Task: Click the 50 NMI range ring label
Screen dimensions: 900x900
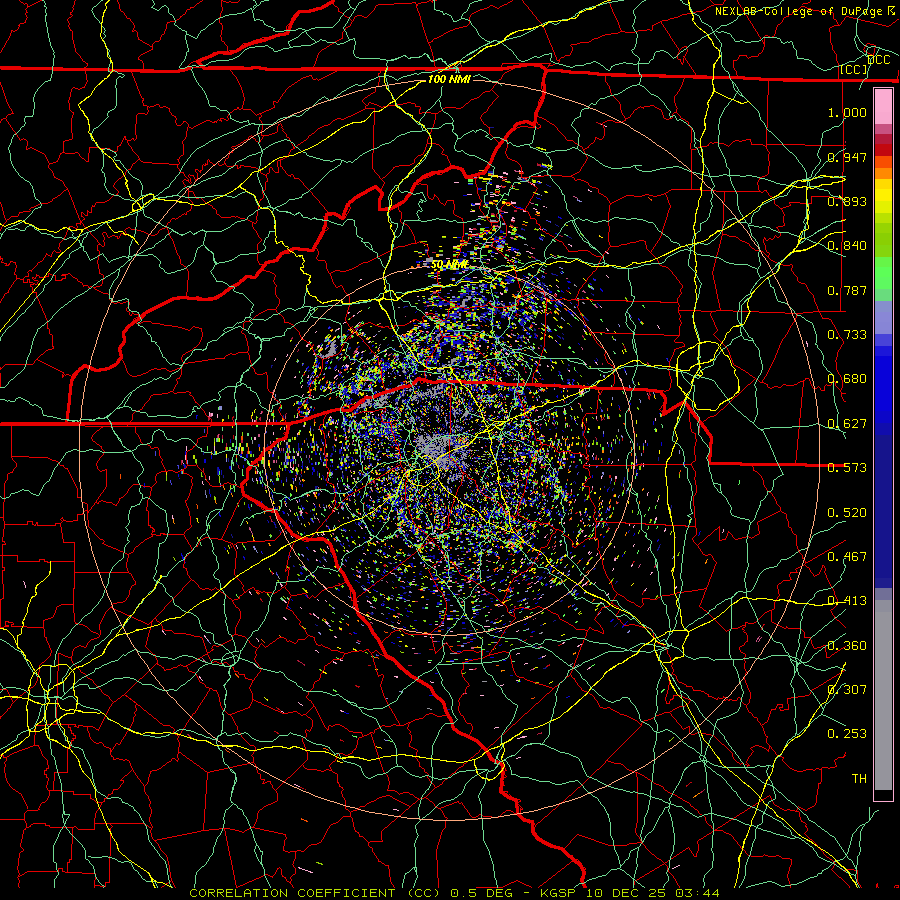Action: coord(449,265)
